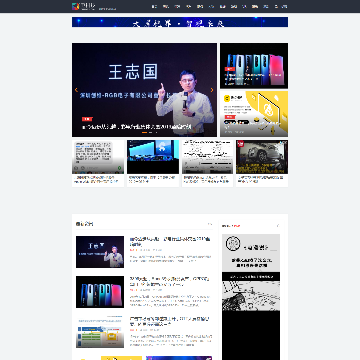Open the main slide featuring 王志国 speaker
360x360 pixels.
point(144,90)
